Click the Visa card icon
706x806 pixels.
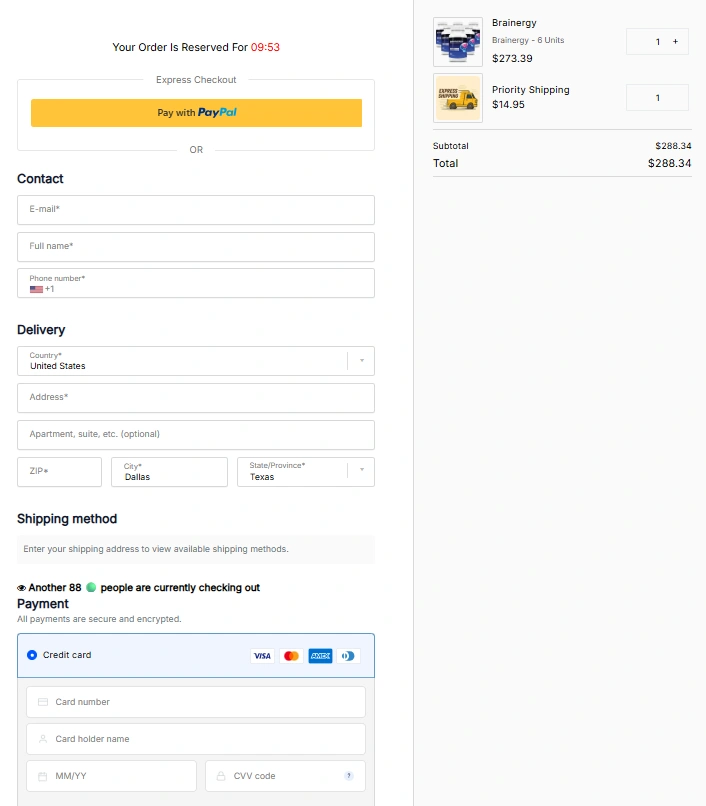tap(261, 656)
